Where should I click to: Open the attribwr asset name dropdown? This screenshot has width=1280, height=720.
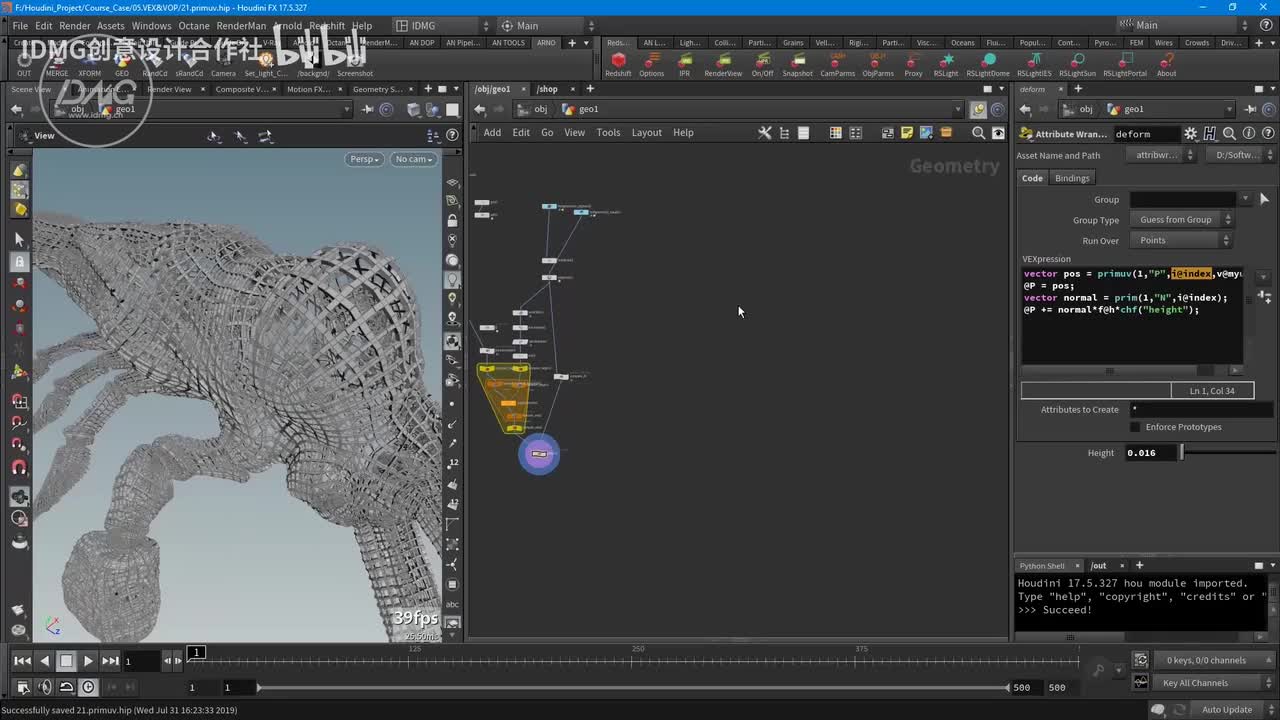click(1160, 155)
